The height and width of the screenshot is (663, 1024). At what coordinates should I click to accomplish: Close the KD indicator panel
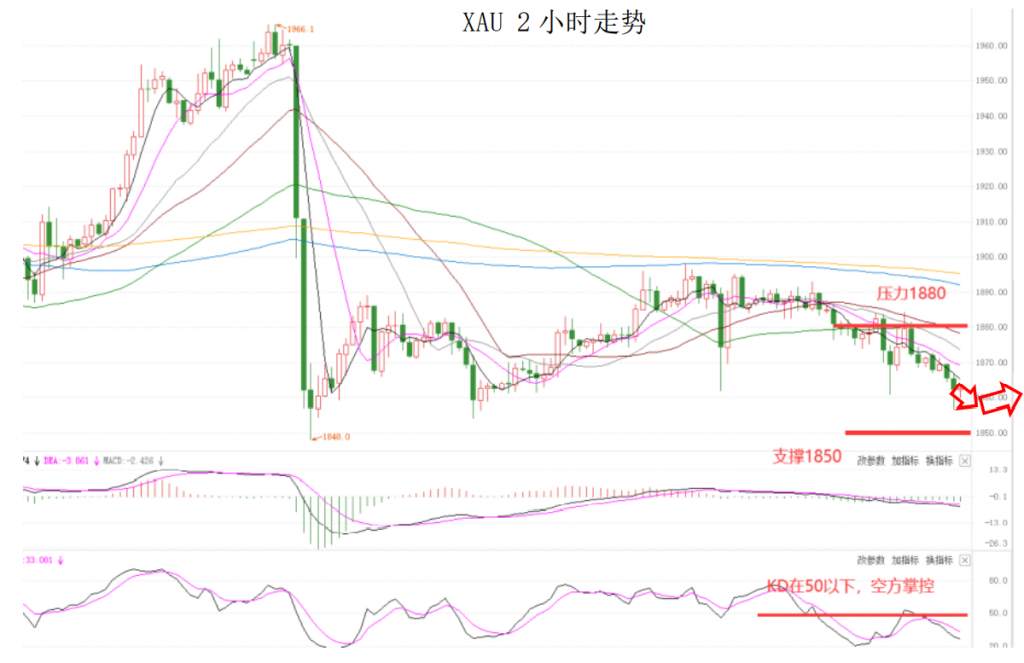click(965, 560)
